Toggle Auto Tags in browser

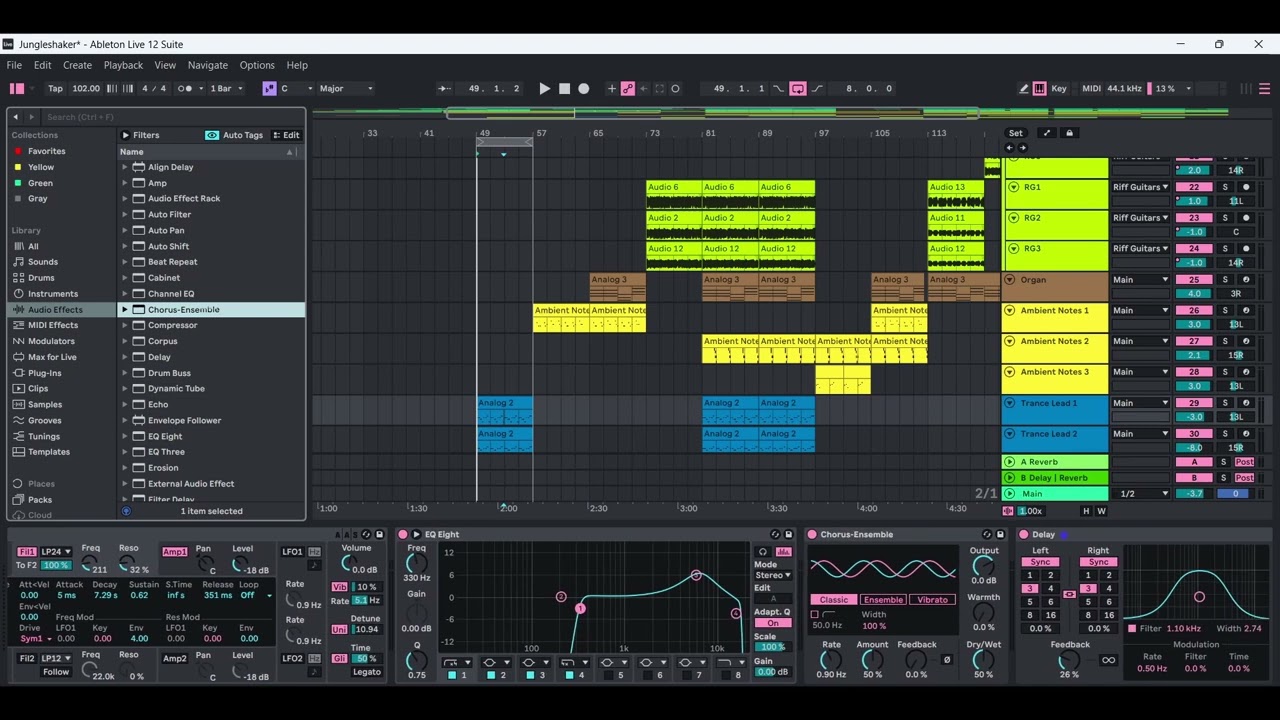coord(234,135)
